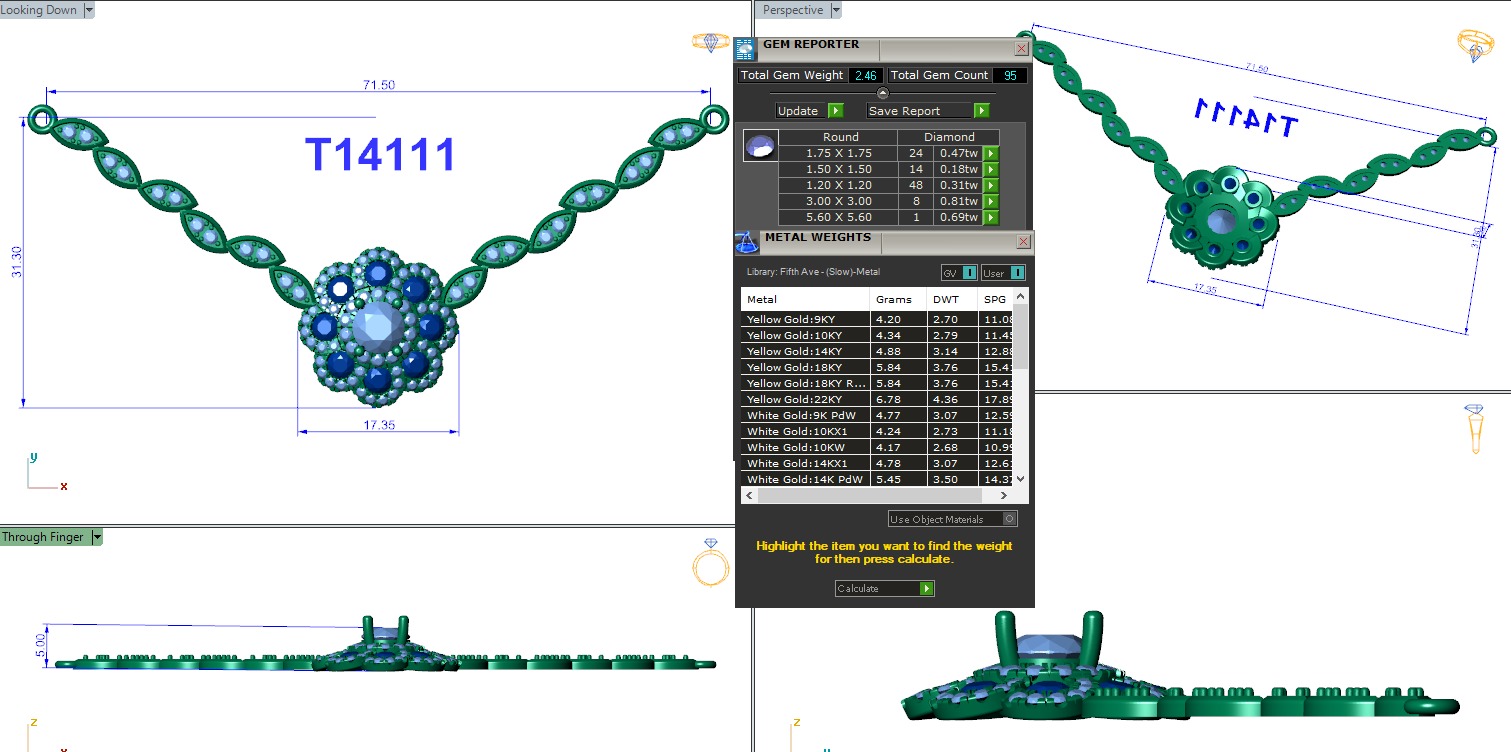
Task: Click green arrow for 3.00 X 3.00 row
Action: (x=990, y=201)
